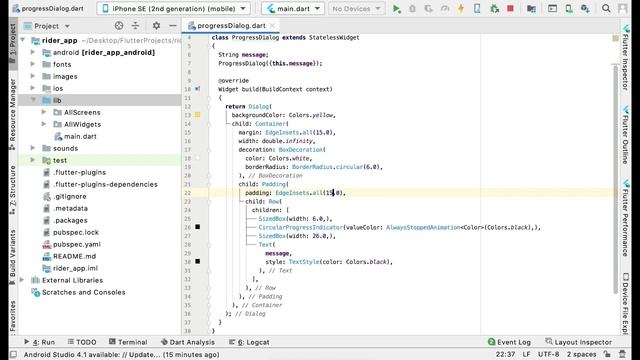Select pubspec.yaml file

(x=77, y=244)
